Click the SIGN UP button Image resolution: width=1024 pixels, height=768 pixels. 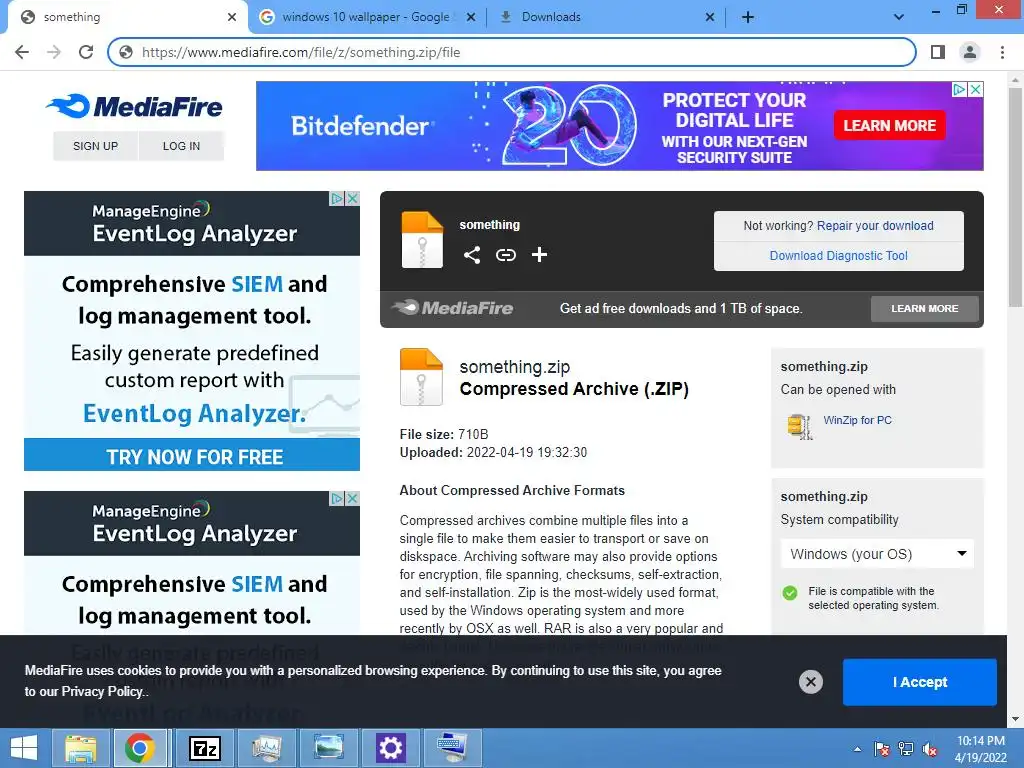(x=95, y=146)
